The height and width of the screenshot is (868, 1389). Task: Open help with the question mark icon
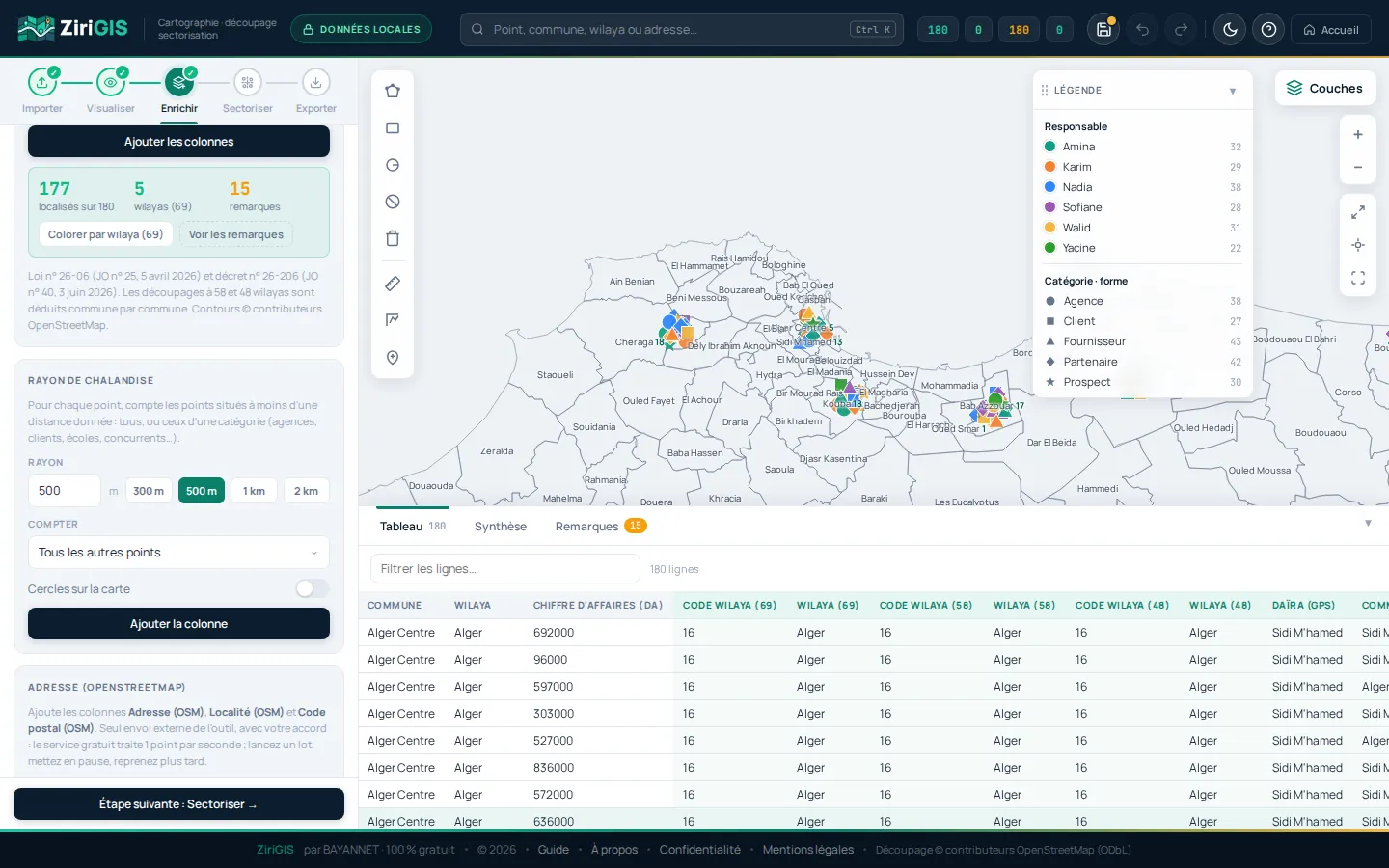tap(1268, 30)
